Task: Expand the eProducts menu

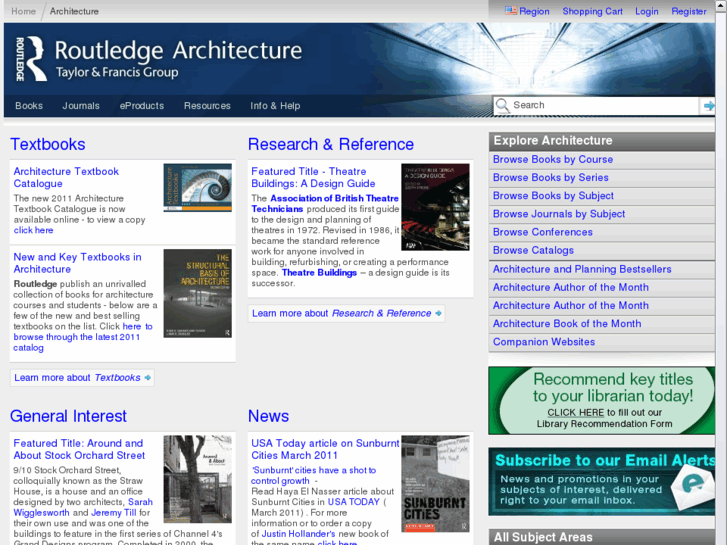Action: [141, 106]
